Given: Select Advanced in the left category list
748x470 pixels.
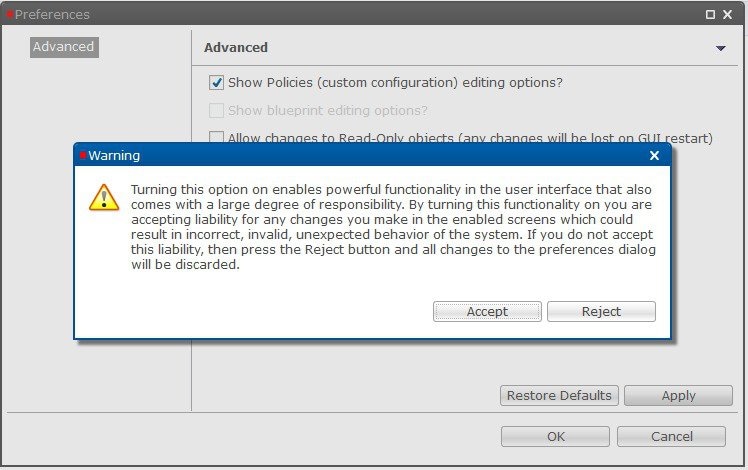Looking at the screenshot, I should (64, 47).
